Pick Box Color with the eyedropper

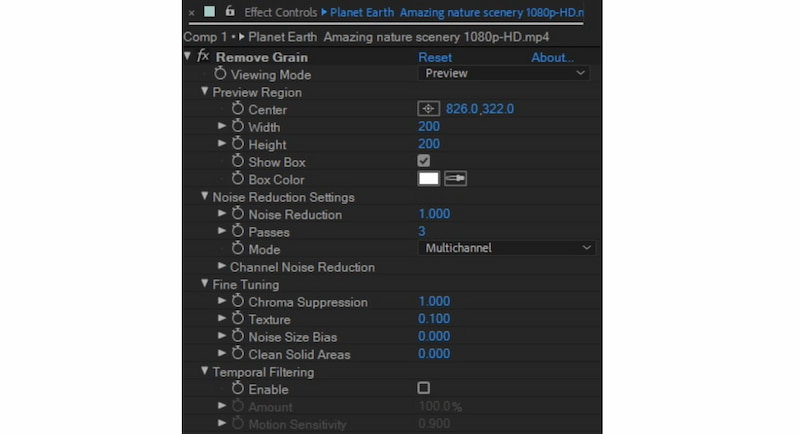455,178
